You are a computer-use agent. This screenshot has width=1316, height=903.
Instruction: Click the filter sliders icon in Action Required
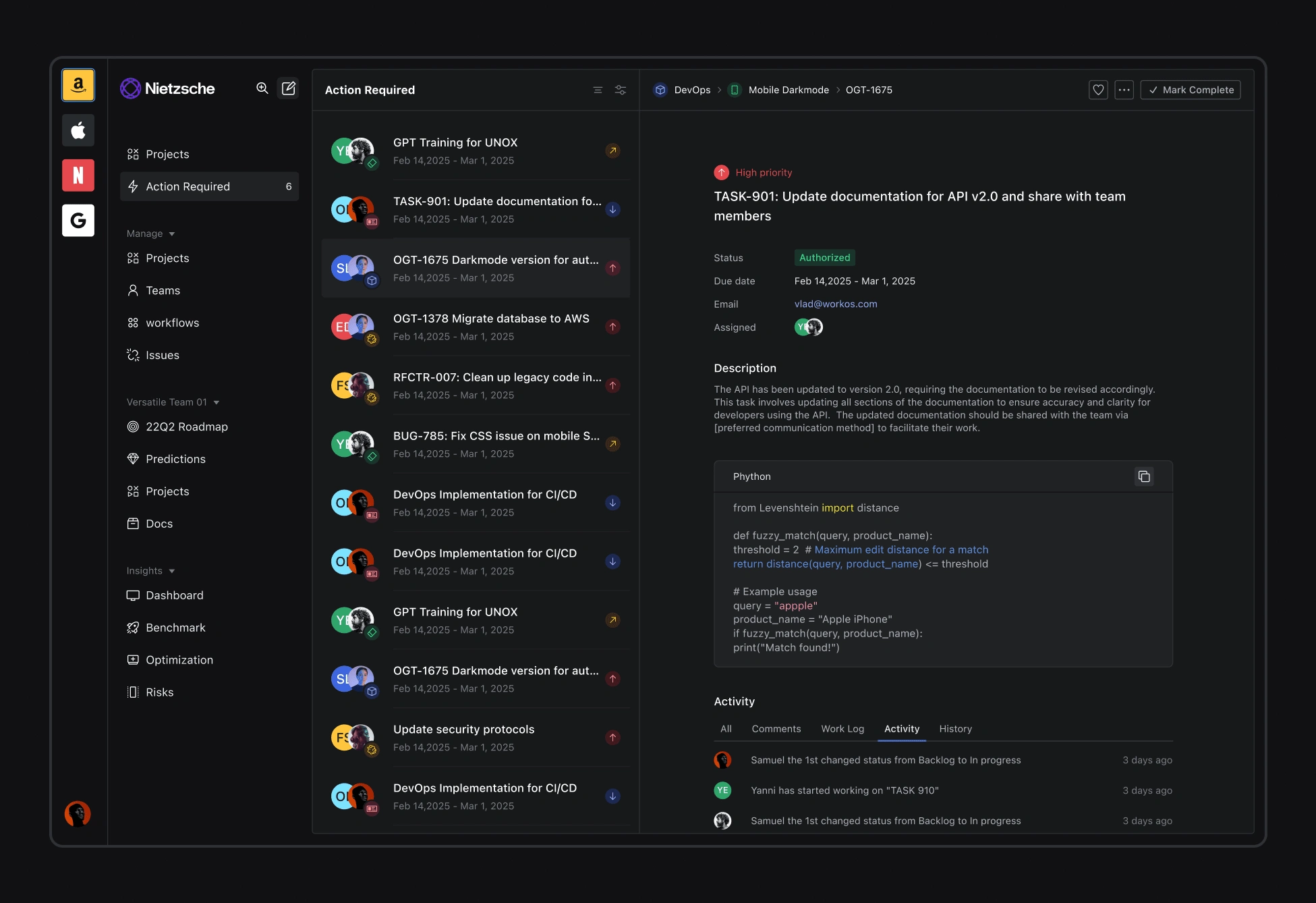(x=621, y=90)
